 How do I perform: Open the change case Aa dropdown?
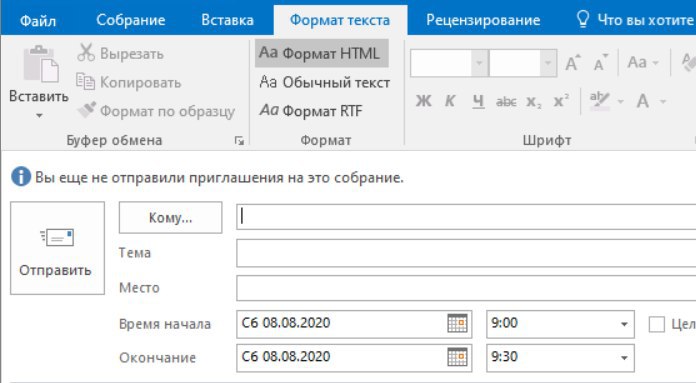point(643,63)
